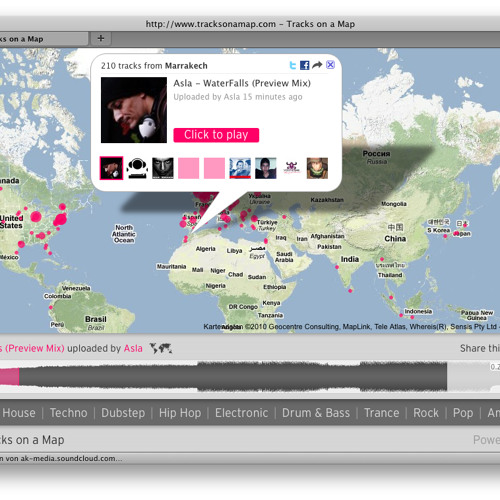Open the Asla uploader link in player bar
Screen dimensions: 500x500
(x=133, y=348)
